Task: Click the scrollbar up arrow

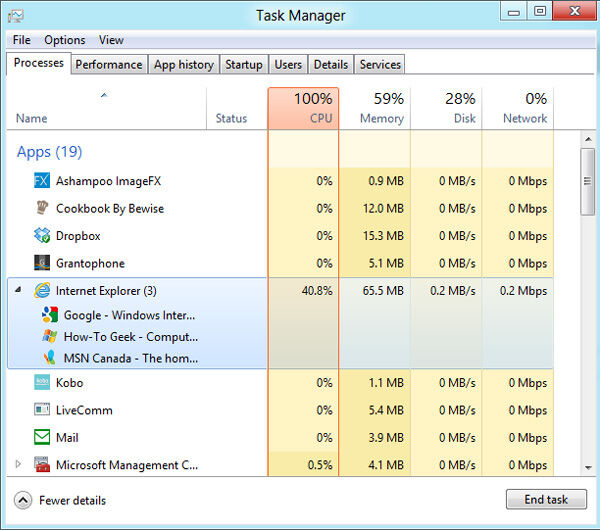Action: [588, 139]
